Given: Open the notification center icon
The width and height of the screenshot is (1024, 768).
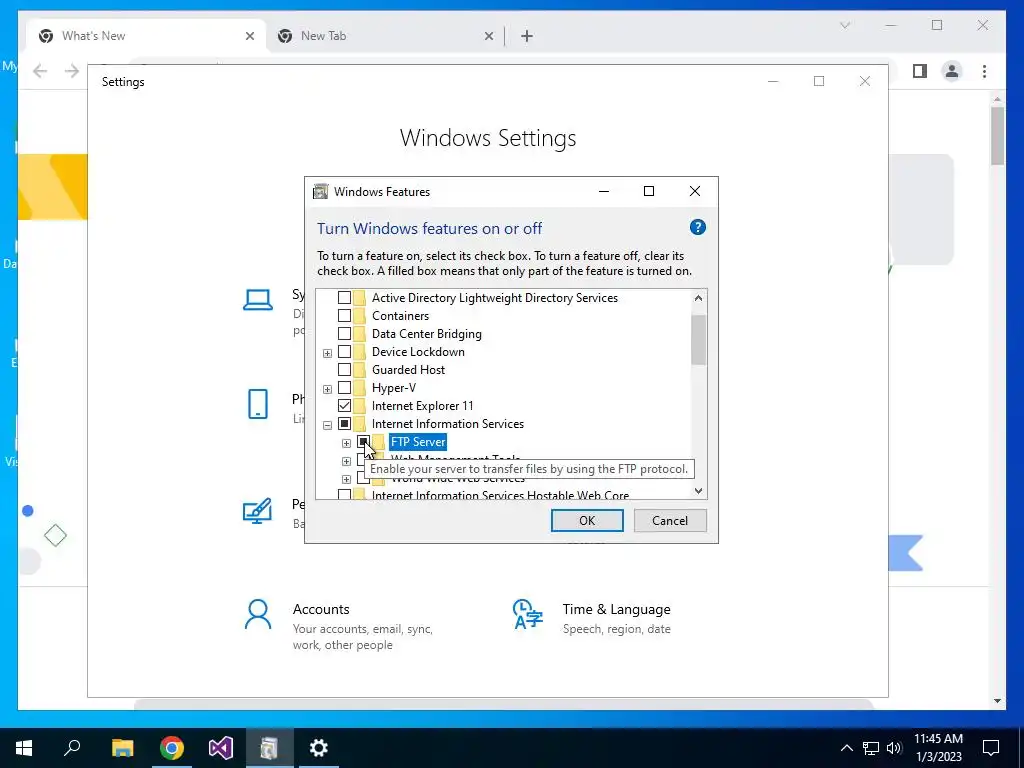Looking at the screenshot, I should (991, 748).
